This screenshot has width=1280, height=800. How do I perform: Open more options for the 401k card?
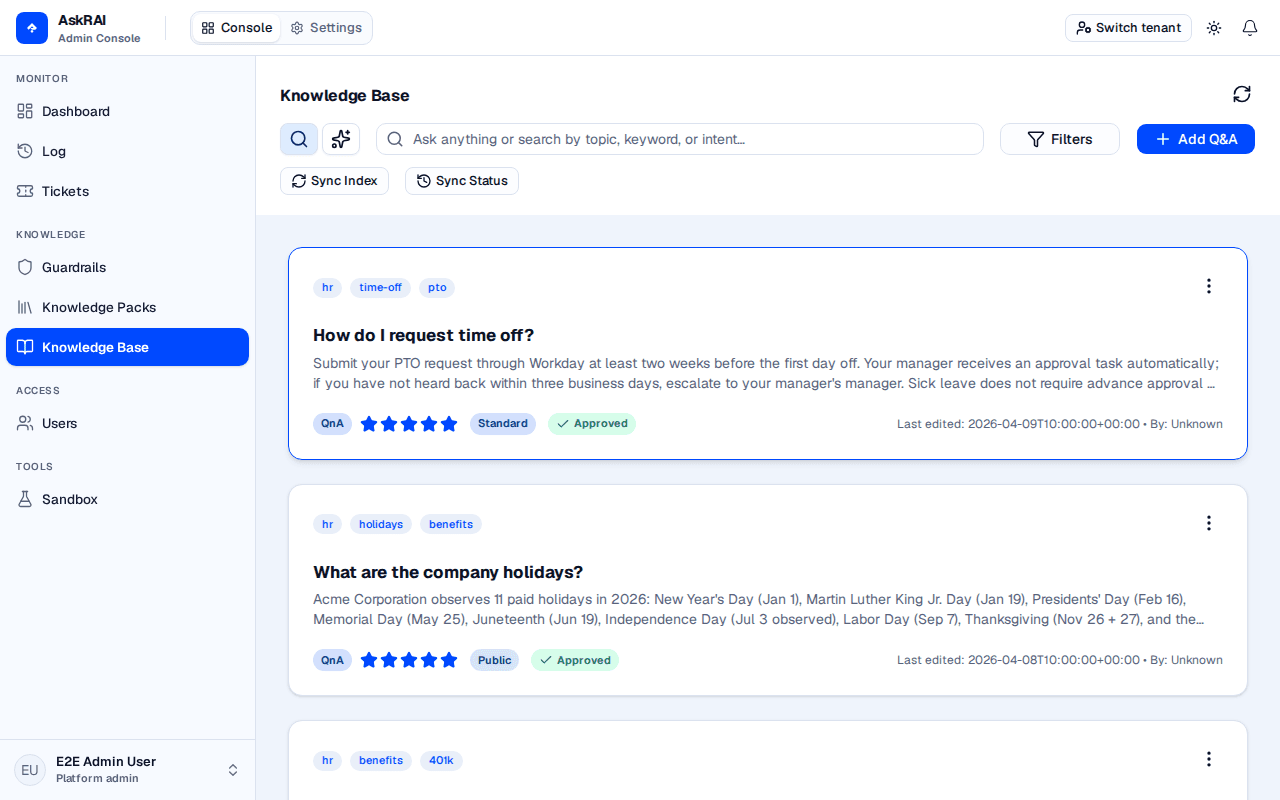point(1208,759)
